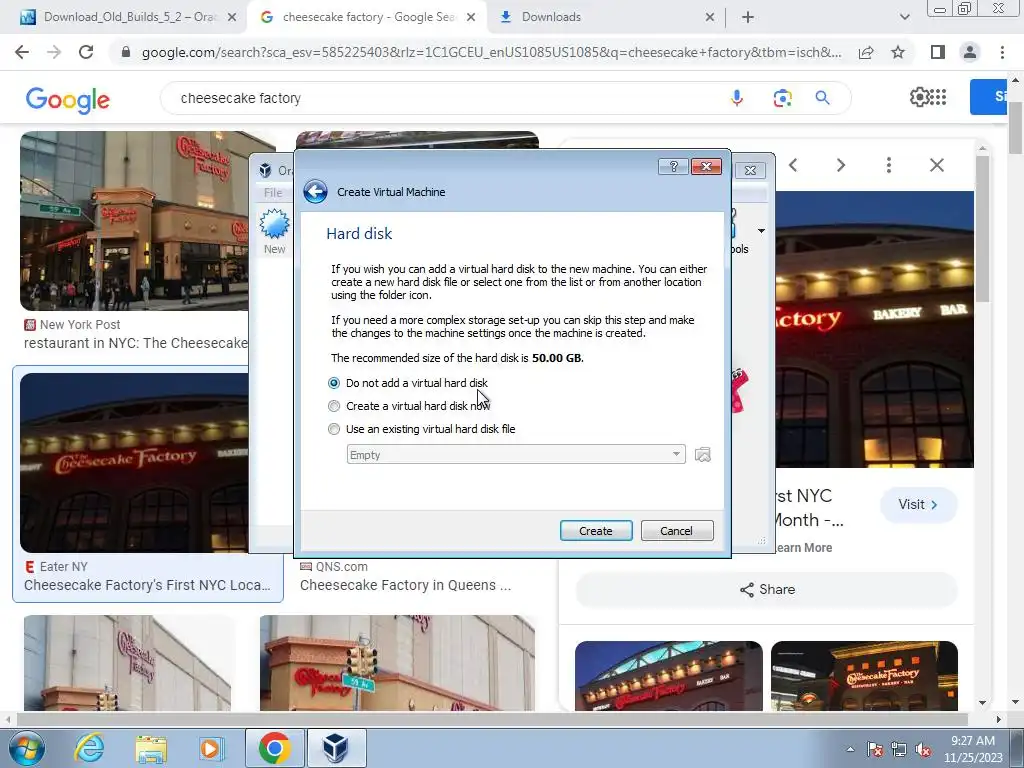Click Google logo

tap(68, 99)
